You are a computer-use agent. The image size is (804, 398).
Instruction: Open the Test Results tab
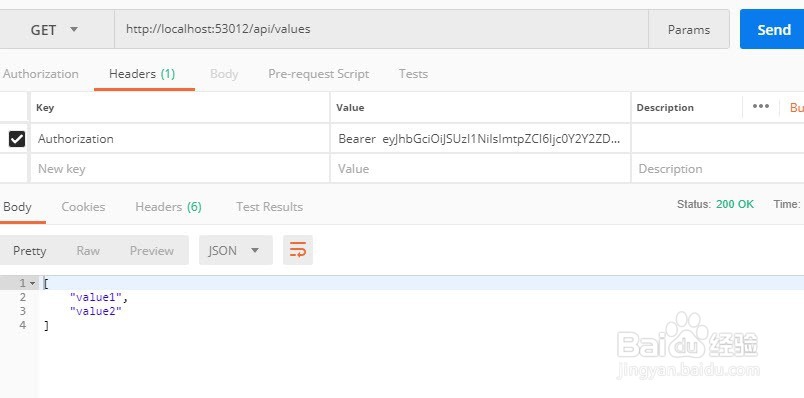(x=269, y=207)
